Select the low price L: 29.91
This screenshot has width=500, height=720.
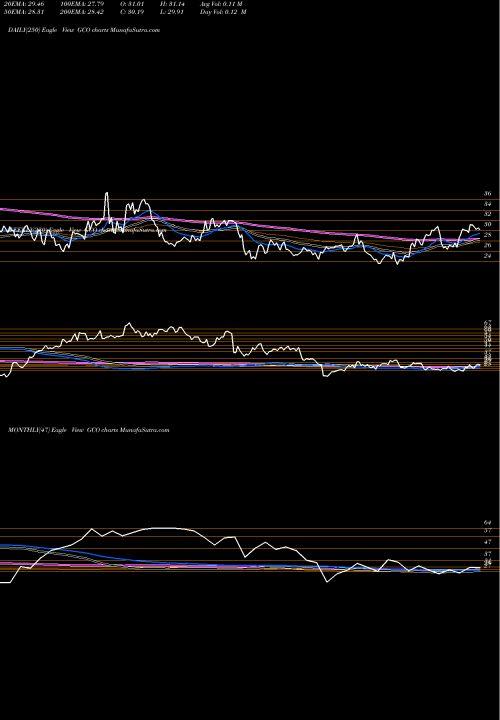[x=172, y=12]
